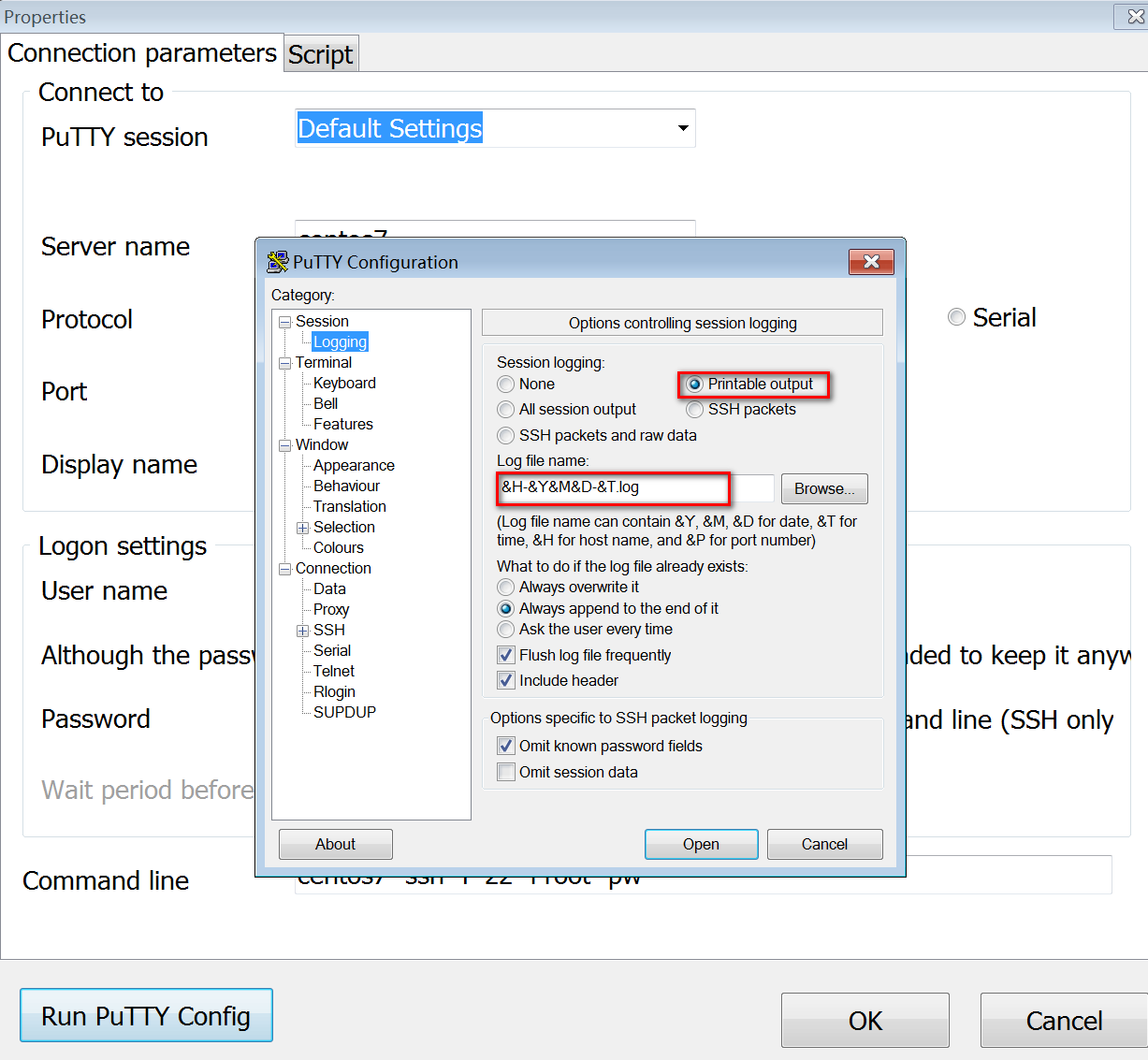This screenshot has height=1060, width=1148.
Task: Click Cancel in Properties window
Action: tap(1064, 1021)
